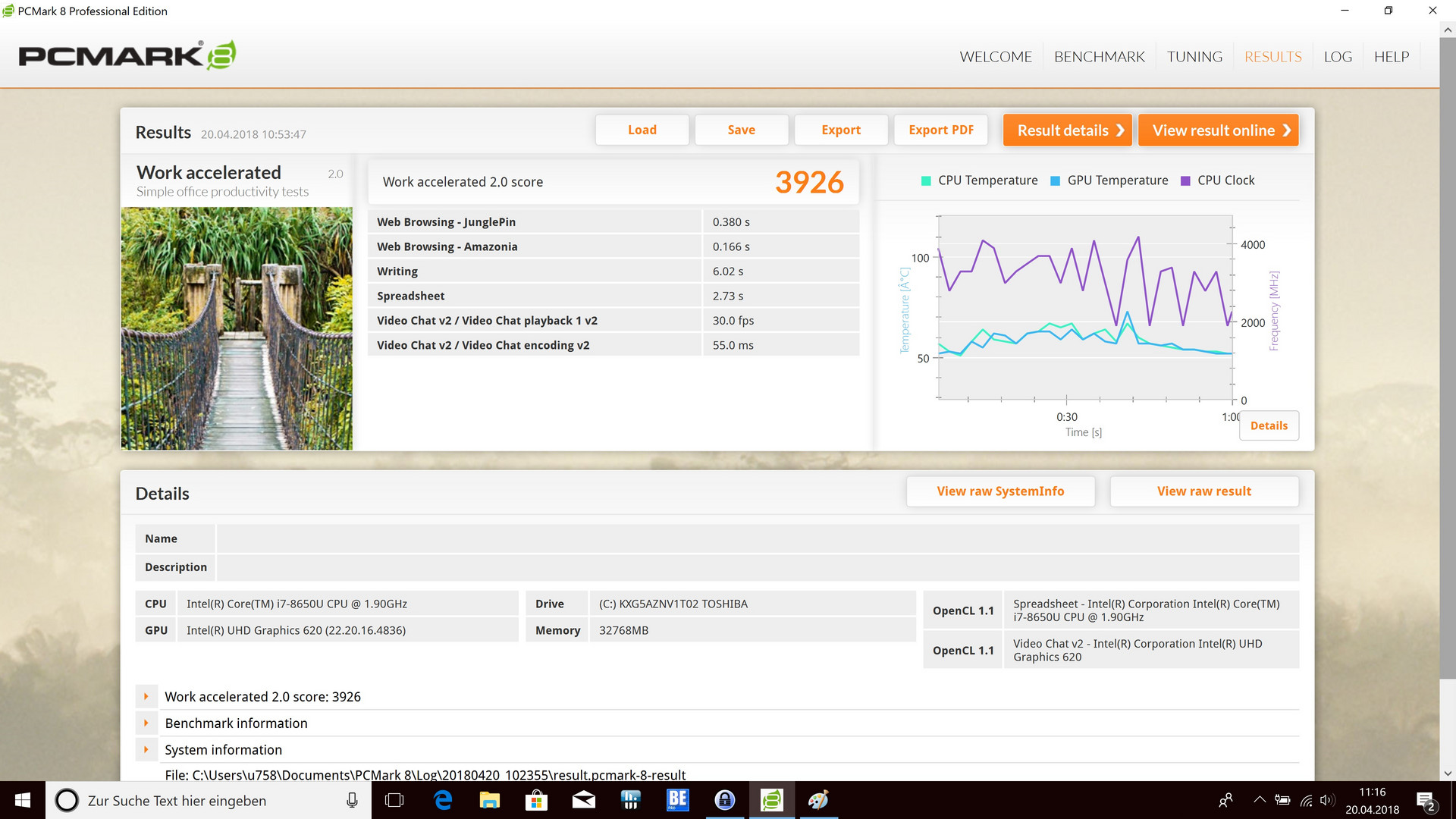
Task: Toggle CPU Temperature legend entry
Action: coord(979,180)
